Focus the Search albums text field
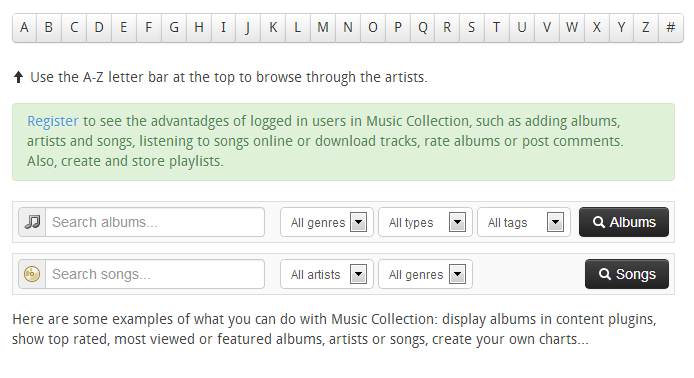 pos(155,222)
